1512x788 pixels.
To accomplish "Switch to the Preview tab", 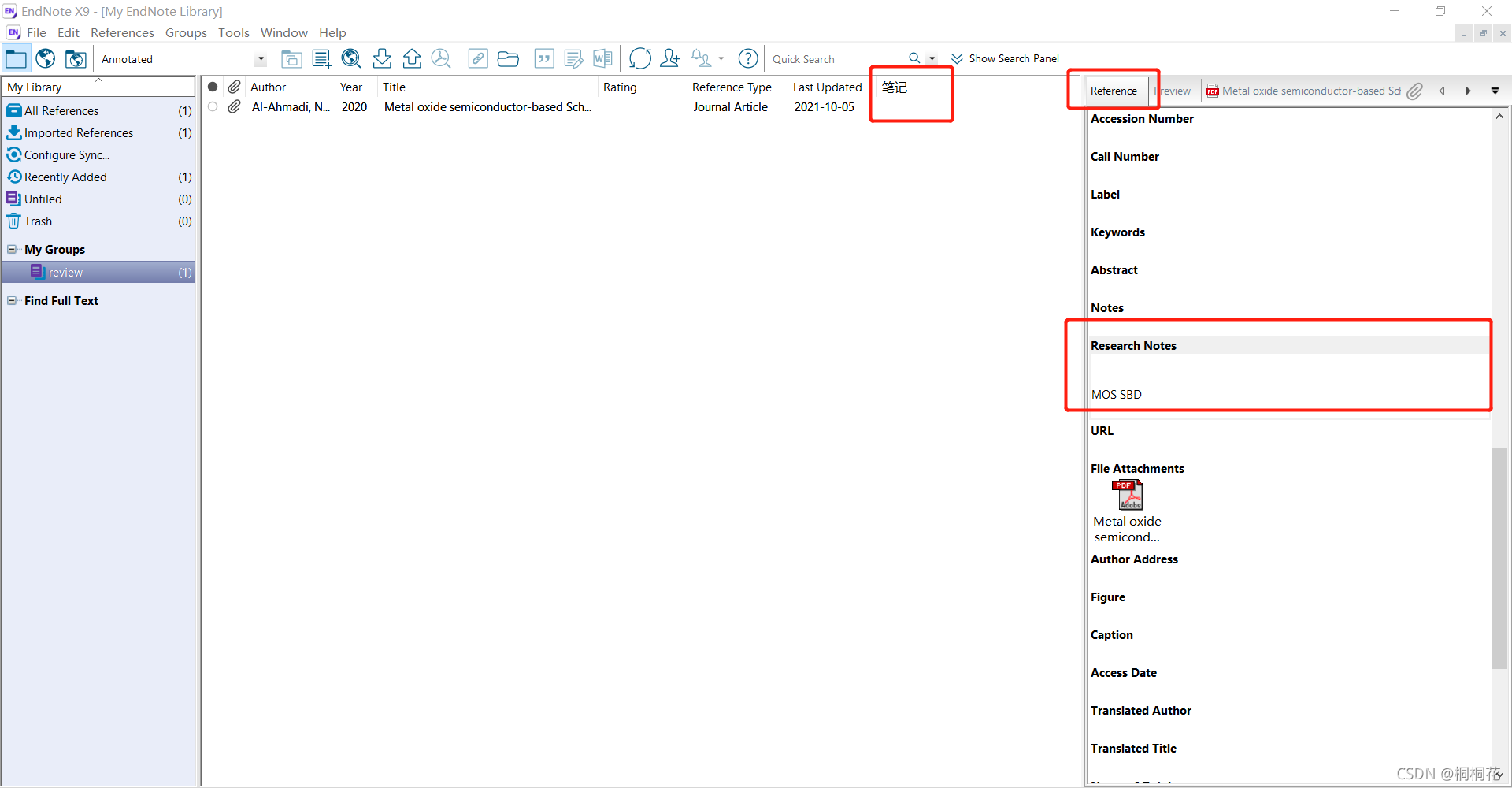I will coord(1173,91).
